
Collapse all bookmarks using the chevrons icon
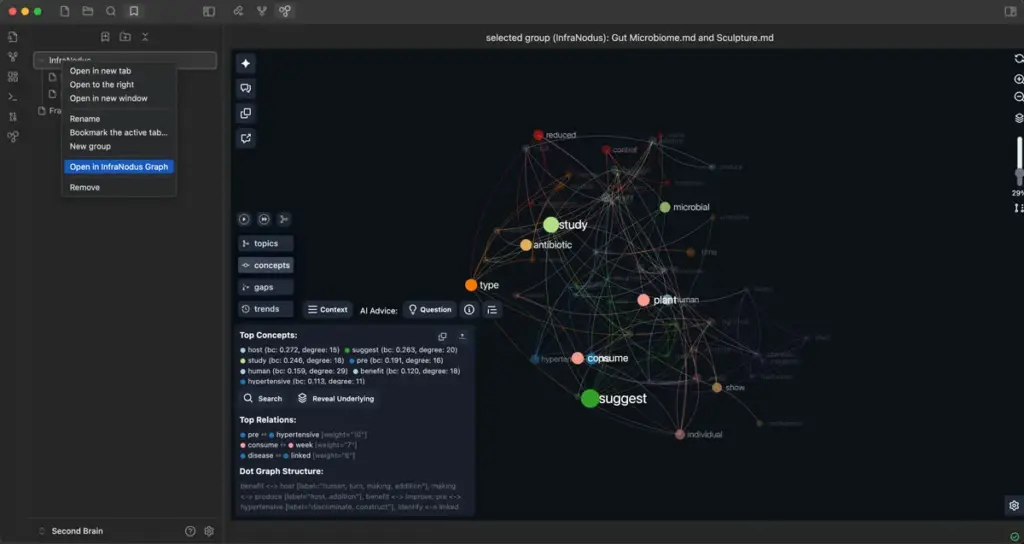(145, 37)
